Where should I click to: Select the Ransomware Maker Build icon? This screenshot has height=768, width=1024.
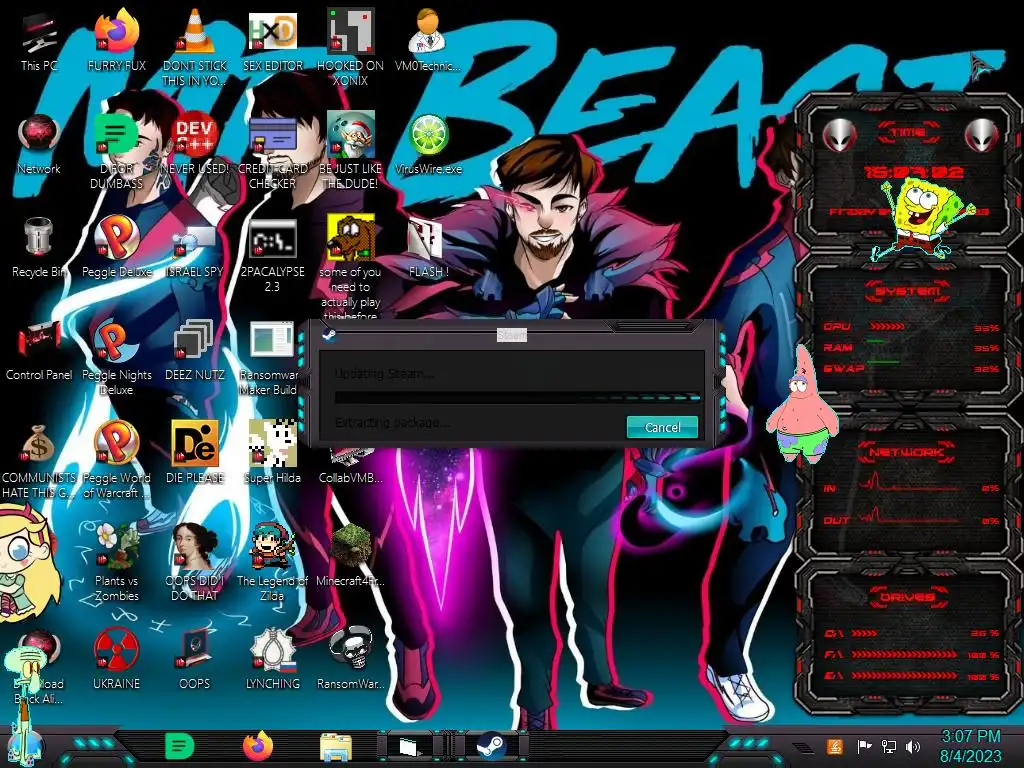pos(271,358)
